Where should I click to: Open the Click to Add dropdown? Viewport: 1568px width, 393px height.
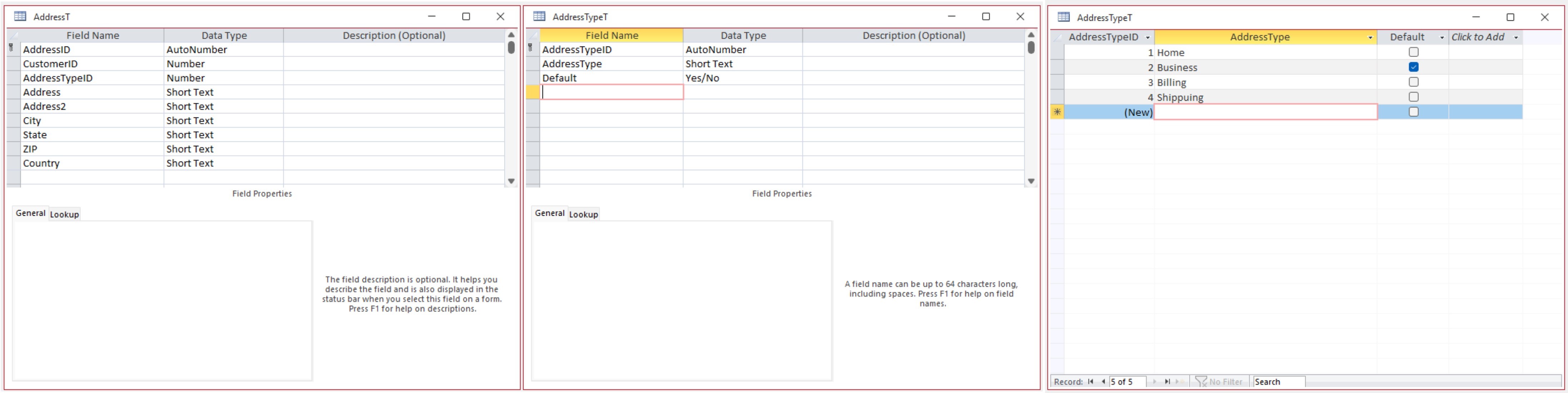[1515, 37]
